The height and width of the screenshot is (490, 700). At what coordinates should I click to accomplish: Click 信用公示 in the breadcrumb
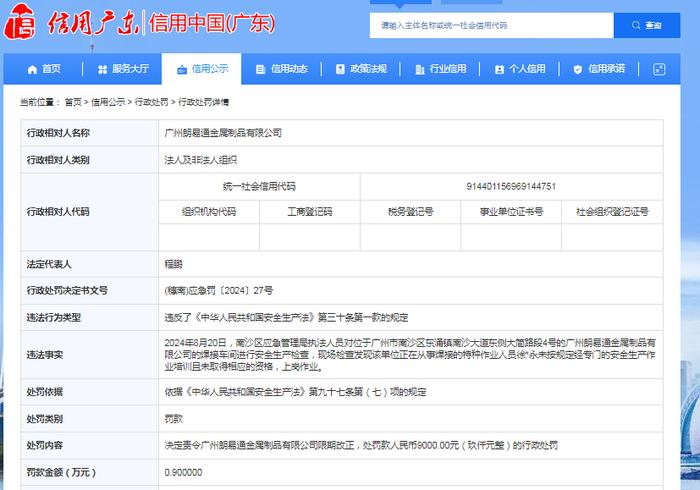[108, 102]
